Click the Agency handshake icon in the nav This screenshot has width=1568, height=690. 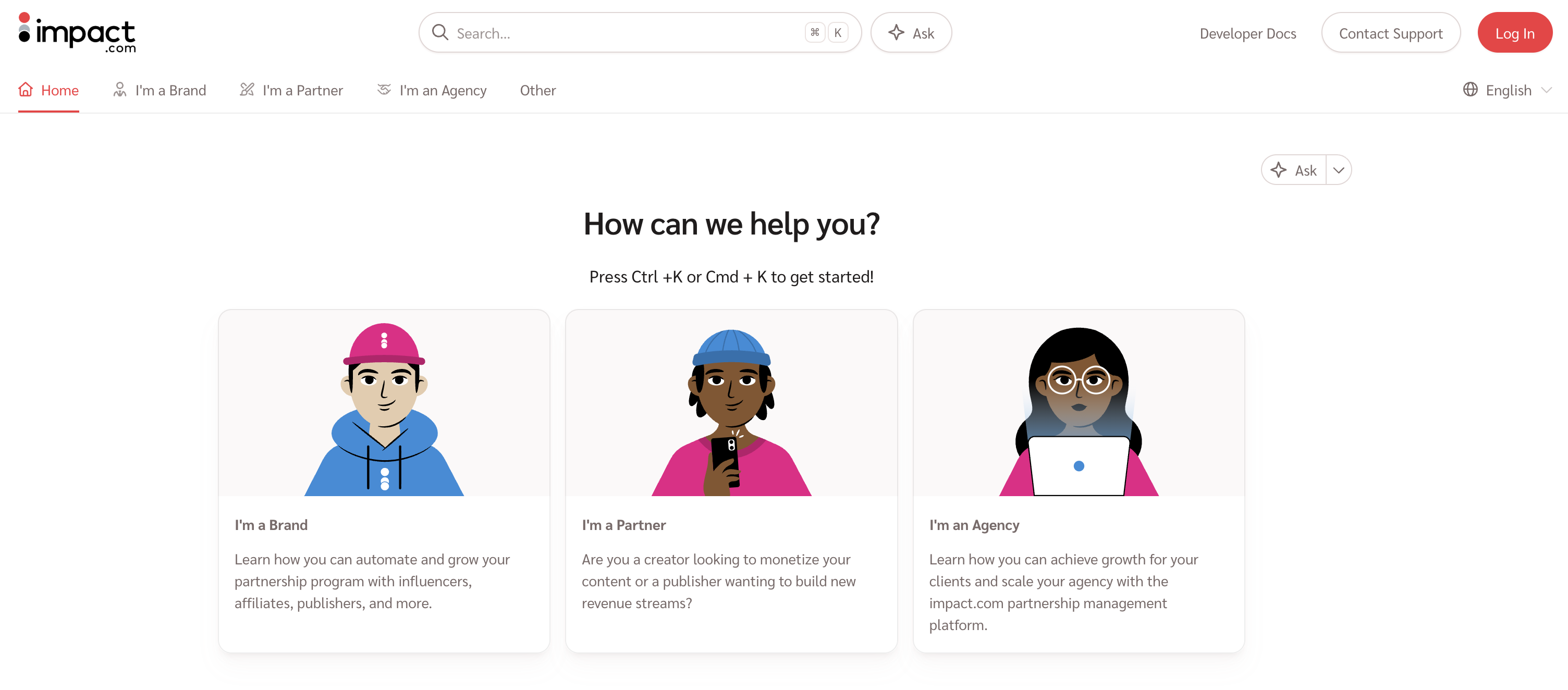coord(384,90)
